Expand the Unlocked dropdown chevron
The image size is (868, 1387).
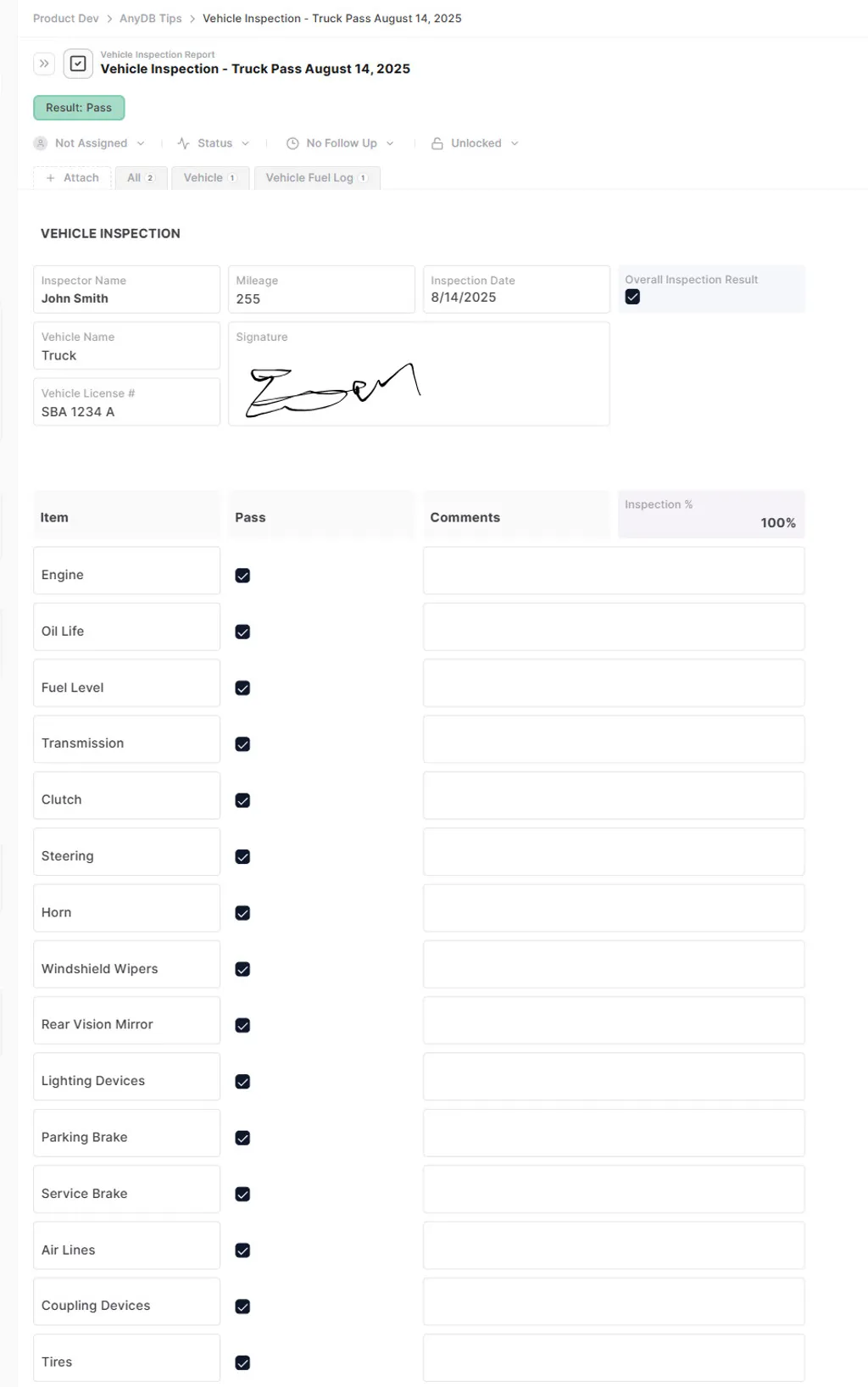pyautogui.click(x=515, y=143)
